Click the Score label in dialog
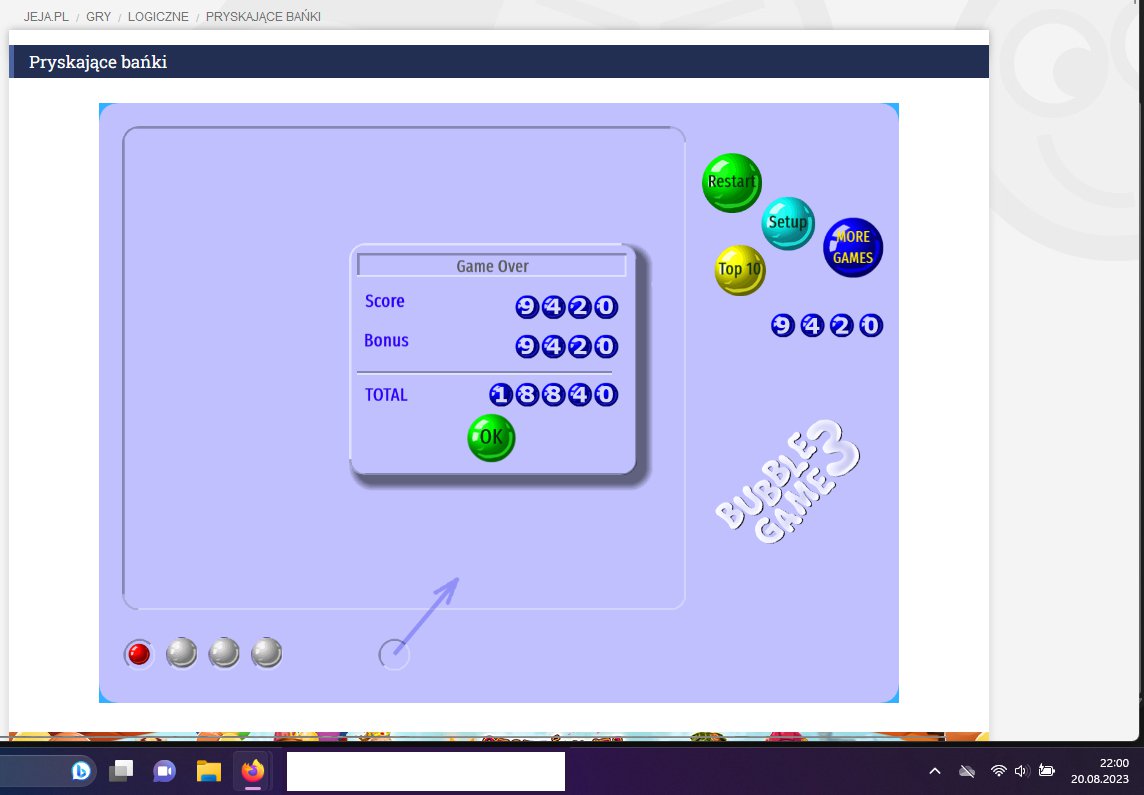 [x=384, y=301]
